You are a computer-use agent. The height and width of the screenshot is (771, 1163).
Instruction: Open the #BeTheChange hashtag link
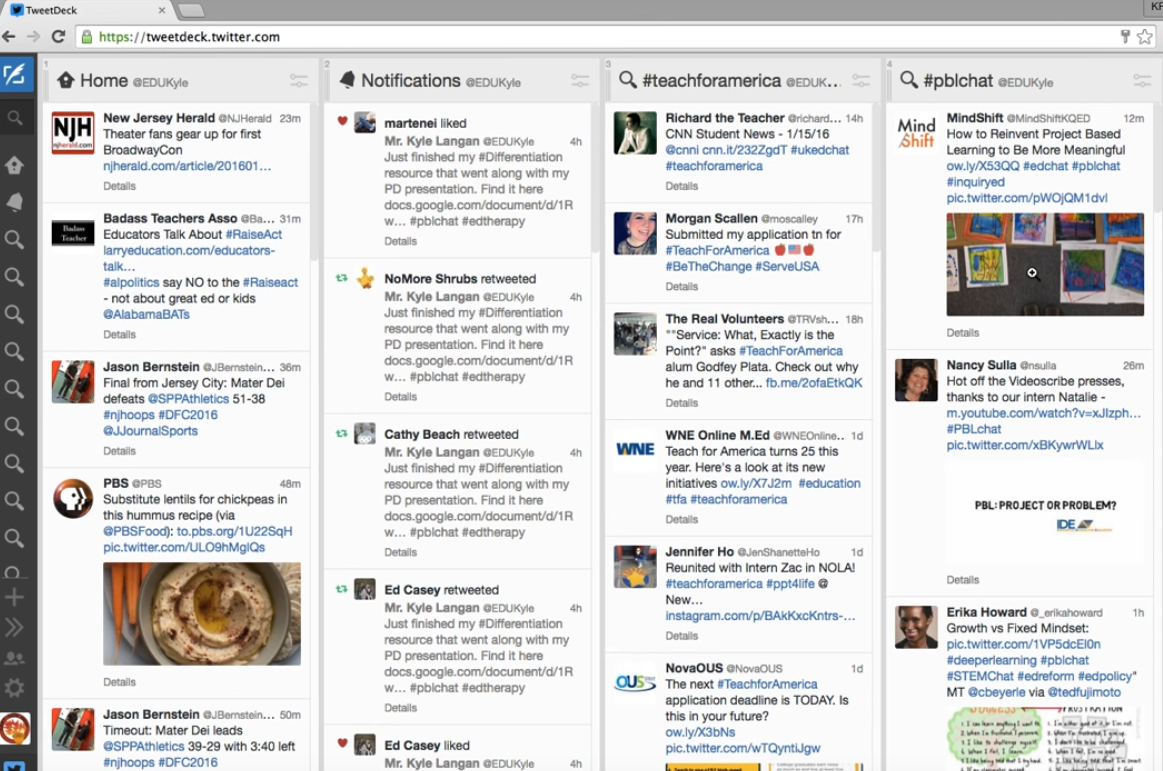coord(708,266)
